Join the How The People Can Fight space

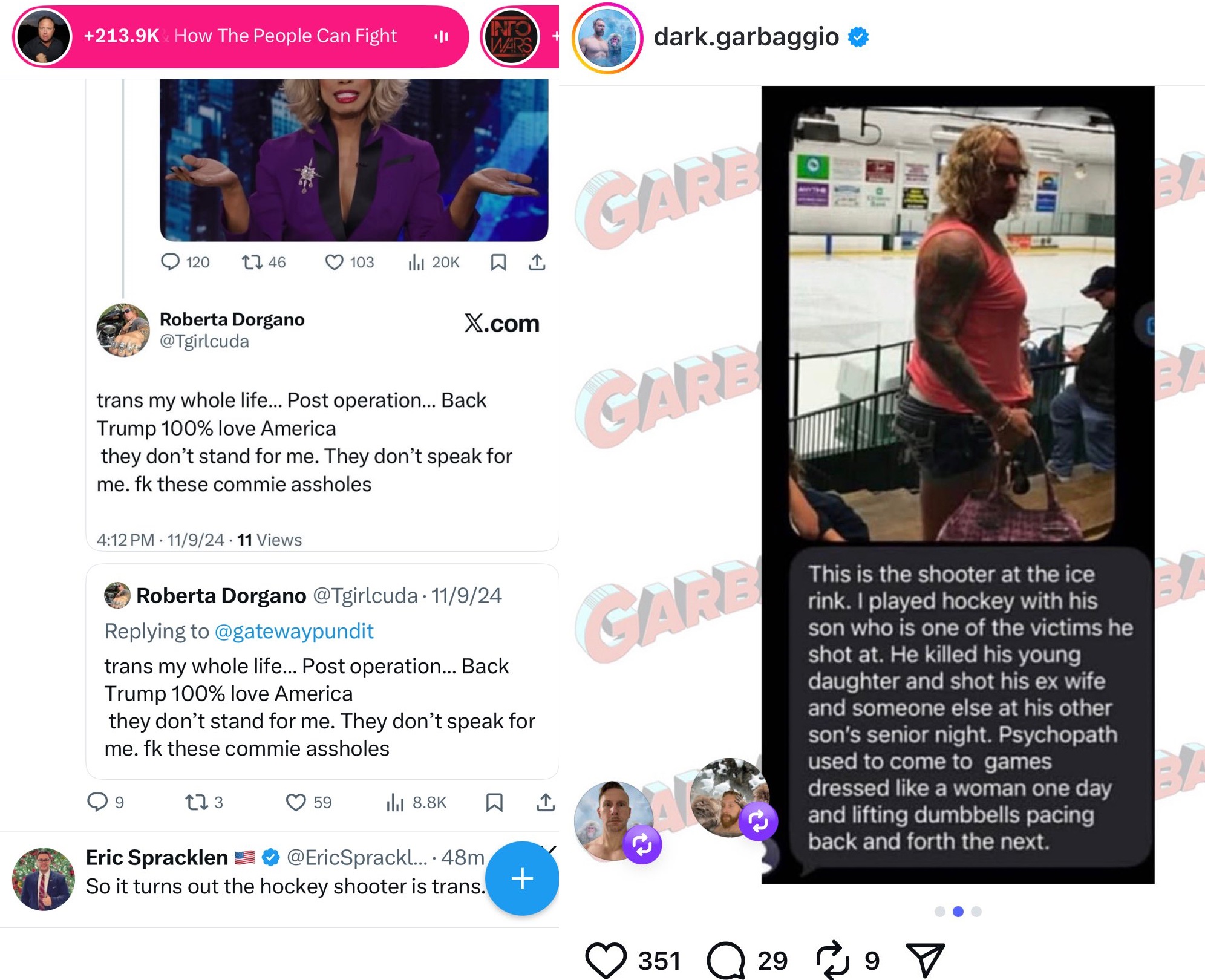click(x=241, y=36)
